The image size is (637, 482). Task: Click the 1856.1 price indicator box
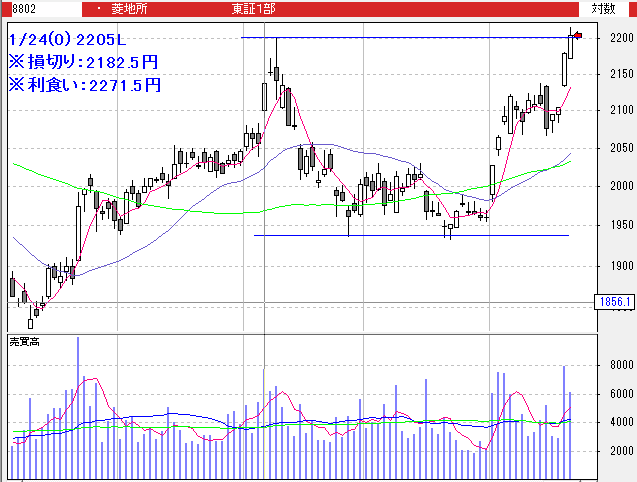pos(614,301)
